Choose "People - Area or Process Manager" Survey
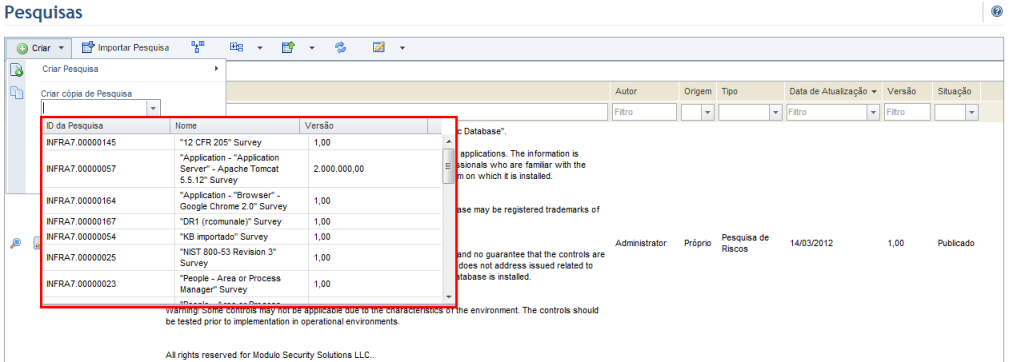 pos(230,284)
